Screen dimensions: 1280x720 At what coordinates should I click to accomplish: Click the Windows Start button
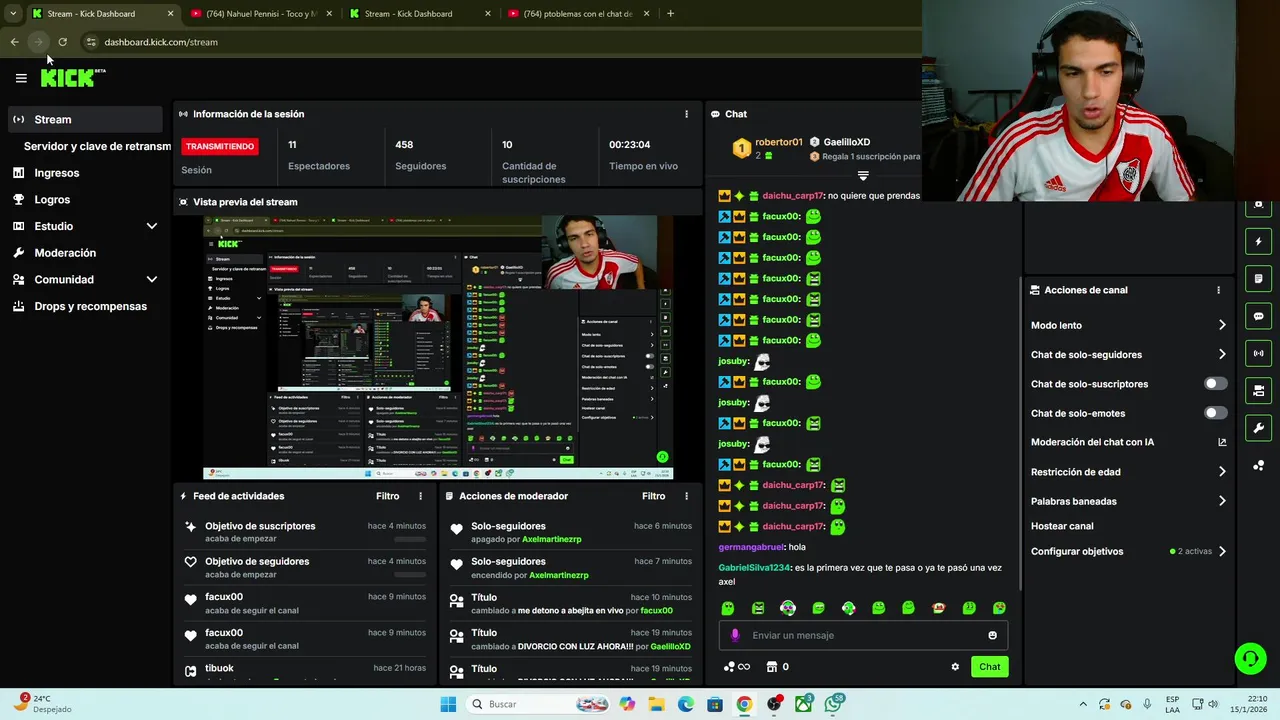pos(448,704)
